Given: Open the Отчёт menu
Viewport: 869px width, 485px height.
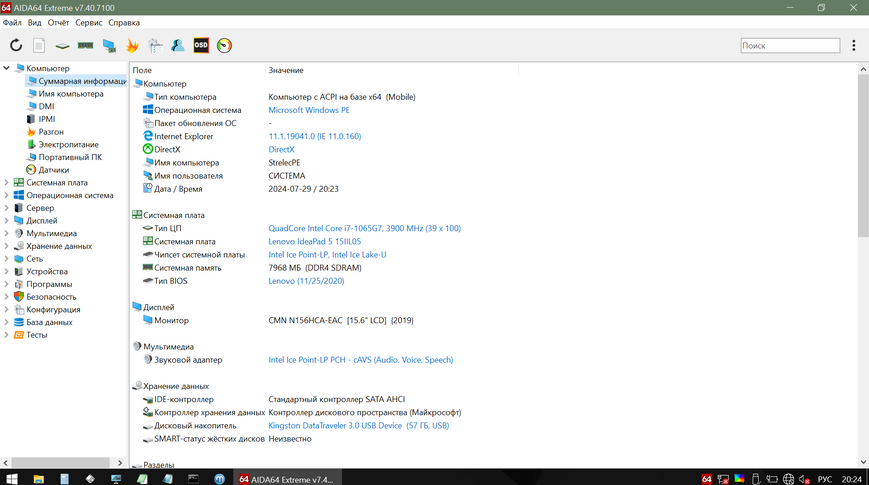Looking at the screenshot, I should pos(58,23).
